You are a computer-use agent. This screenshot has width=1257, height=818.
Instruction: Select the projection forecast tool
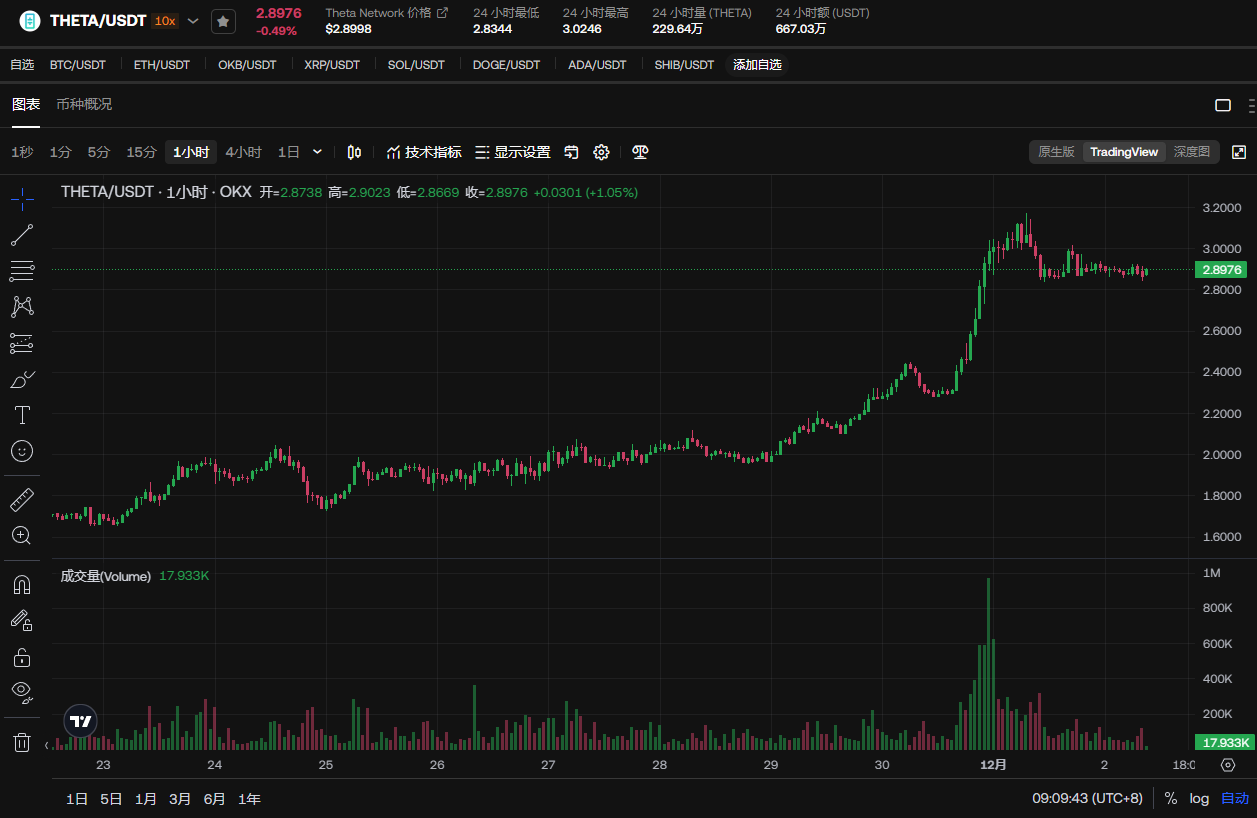point(22,343)
